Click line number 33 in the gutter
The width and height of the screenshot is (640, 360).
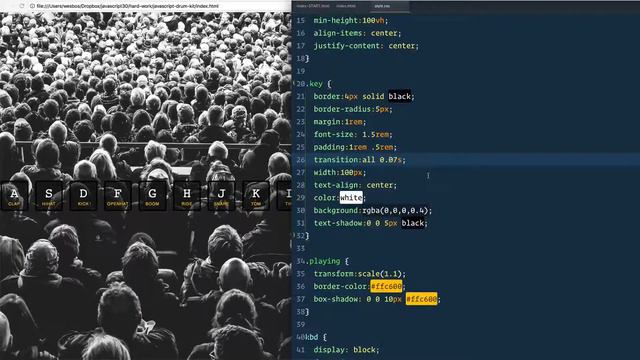pyautogui.click(x=301, y=248)
